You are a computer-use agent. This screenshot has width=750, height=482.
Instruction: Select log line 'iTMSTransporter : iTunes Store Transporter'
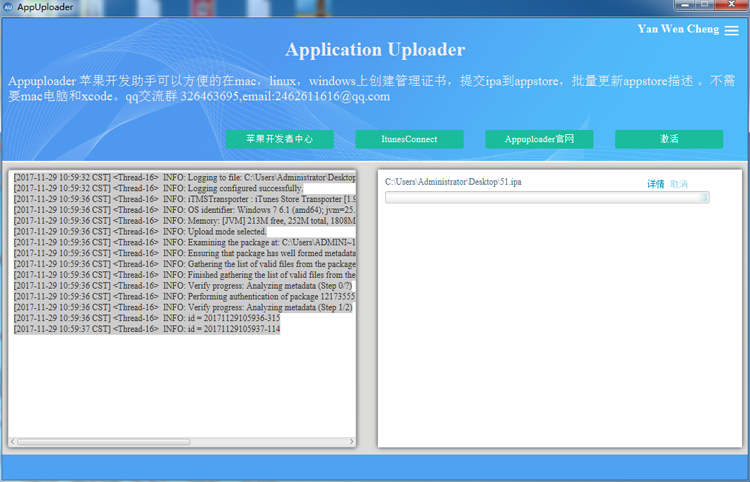pos(185,199)
